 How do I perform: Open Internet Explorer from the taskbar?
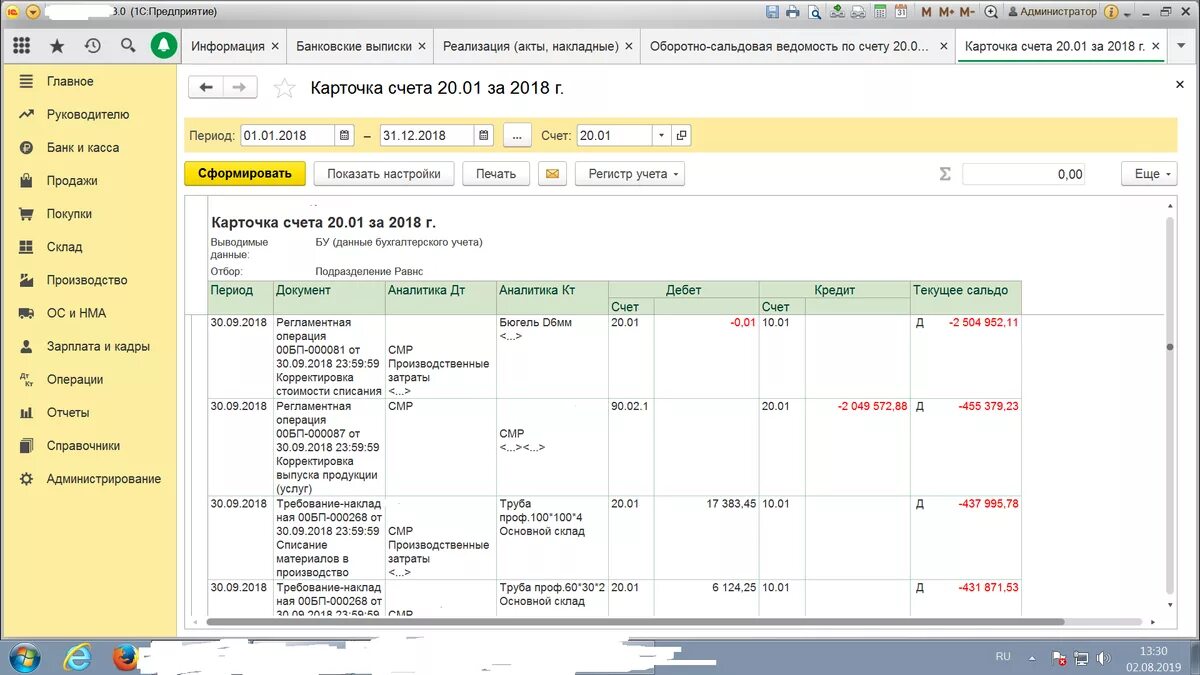tap(77, 657)
